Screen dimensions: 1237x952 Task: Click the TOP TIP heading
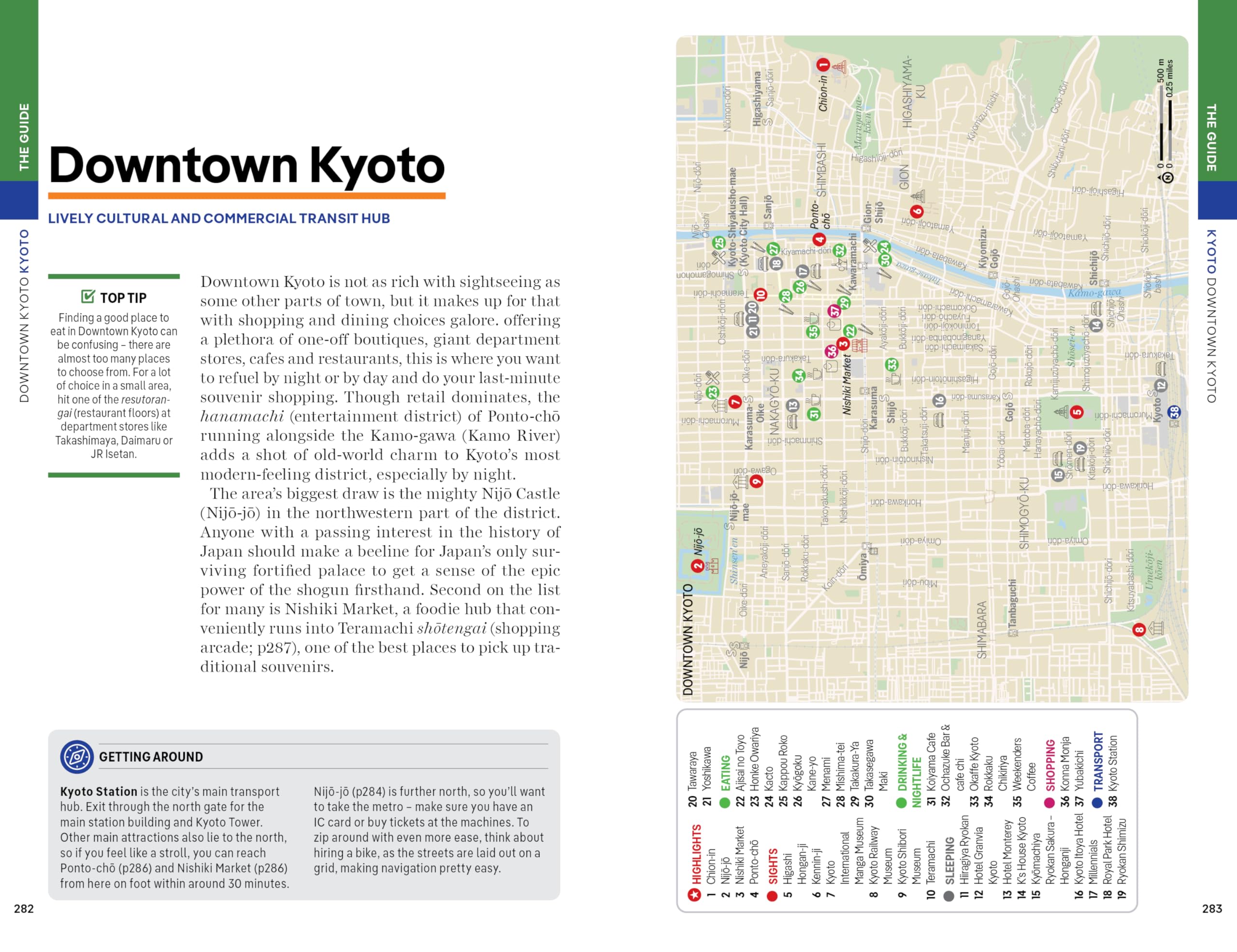tap(123, 297)
